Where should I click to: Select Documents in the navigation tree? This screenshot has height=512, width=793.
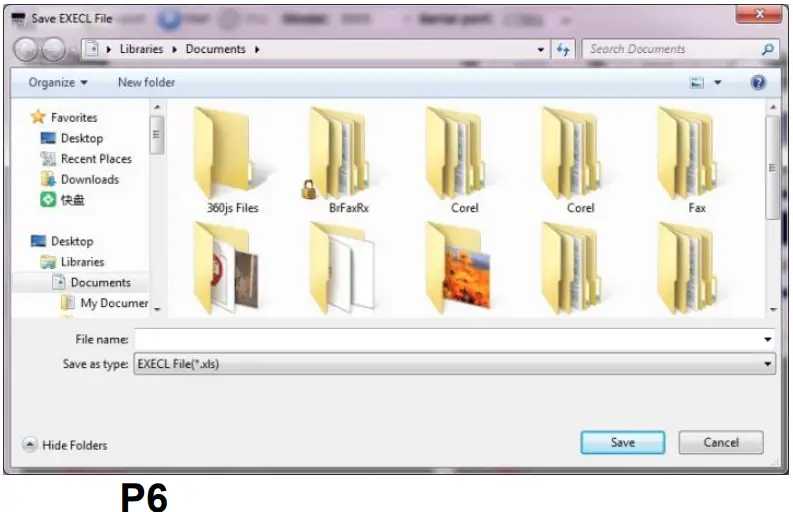tap(92, 282)
